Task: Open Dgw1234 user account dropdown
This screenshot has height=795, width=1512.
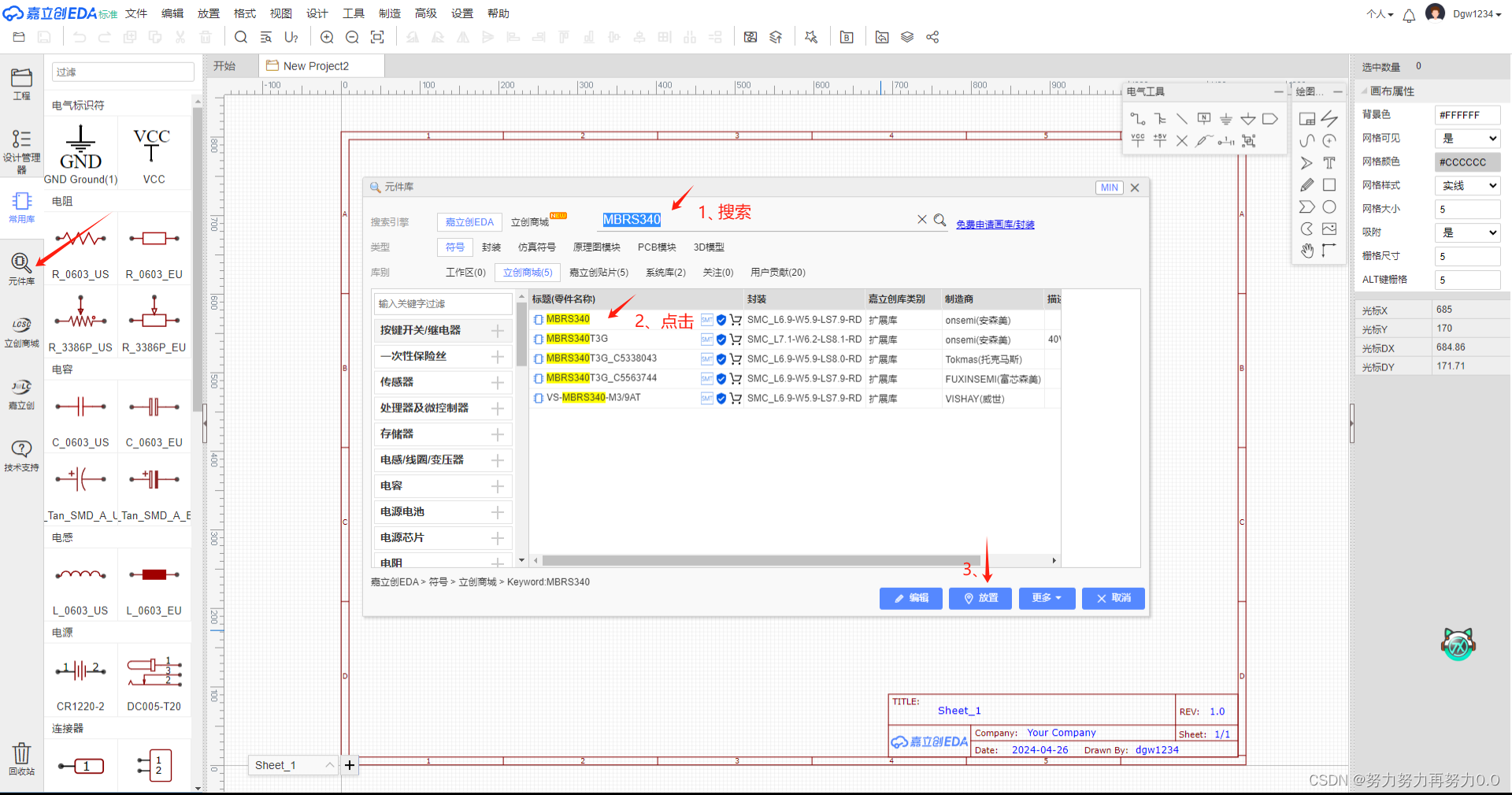Action: pos(1477,14)
